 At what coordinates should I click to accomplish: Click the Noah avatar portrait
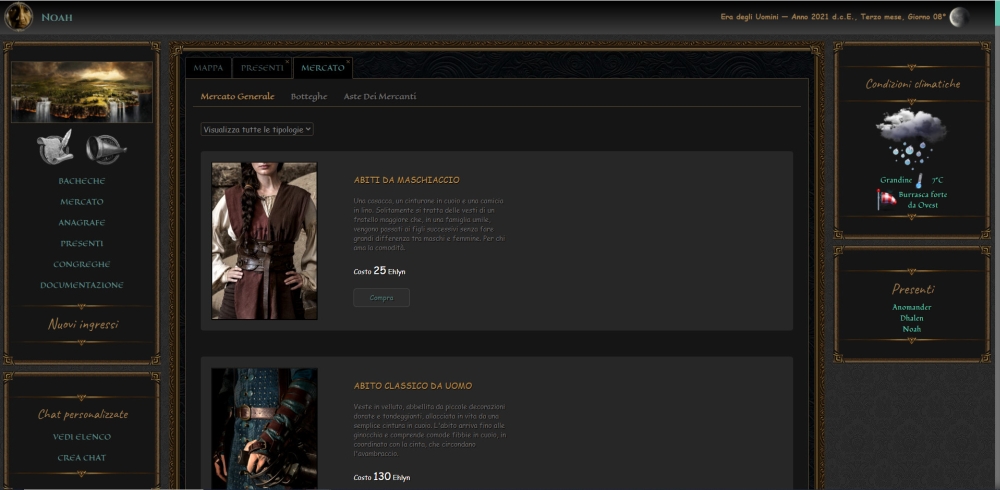pos(19,17)
